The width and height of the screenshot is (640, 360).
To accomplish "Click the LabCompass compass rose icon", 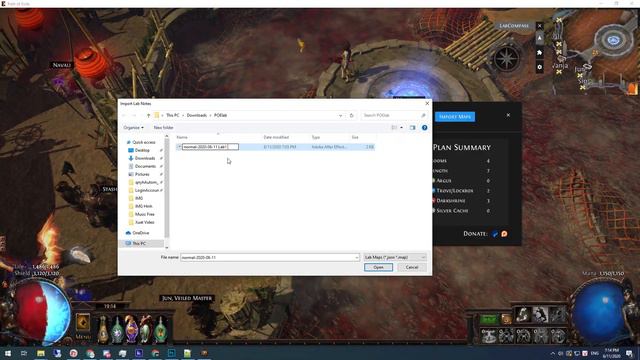I will tap(507, 58).
